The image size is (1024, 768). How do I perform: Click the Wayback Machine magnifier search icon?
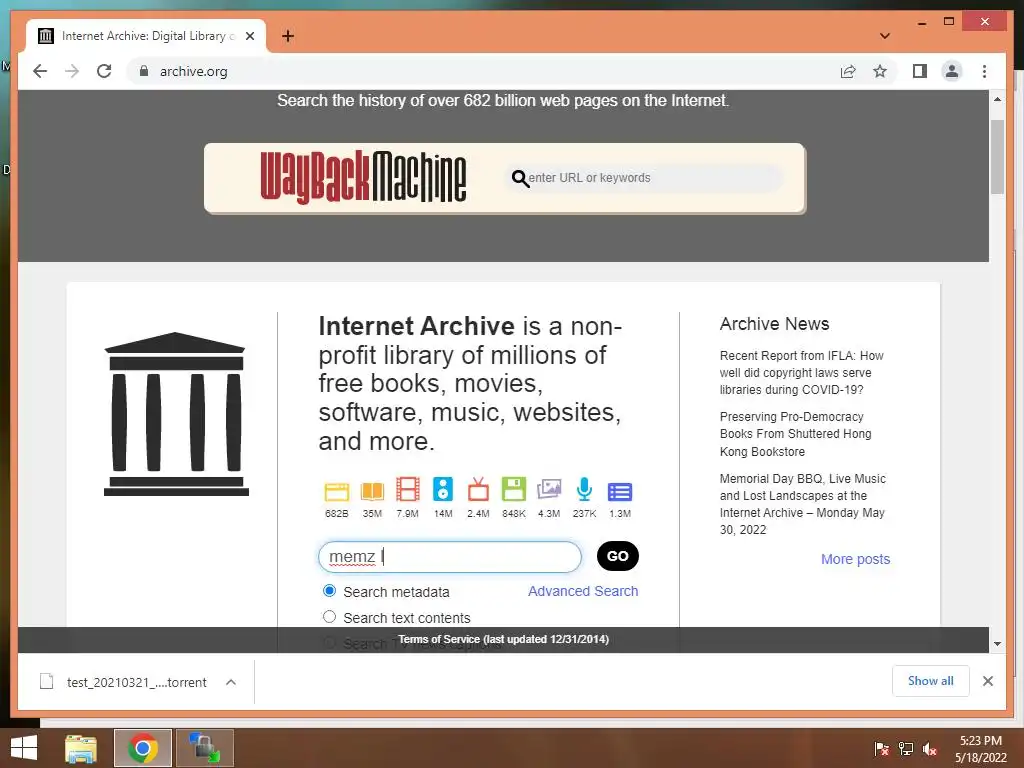coord(520,178)
